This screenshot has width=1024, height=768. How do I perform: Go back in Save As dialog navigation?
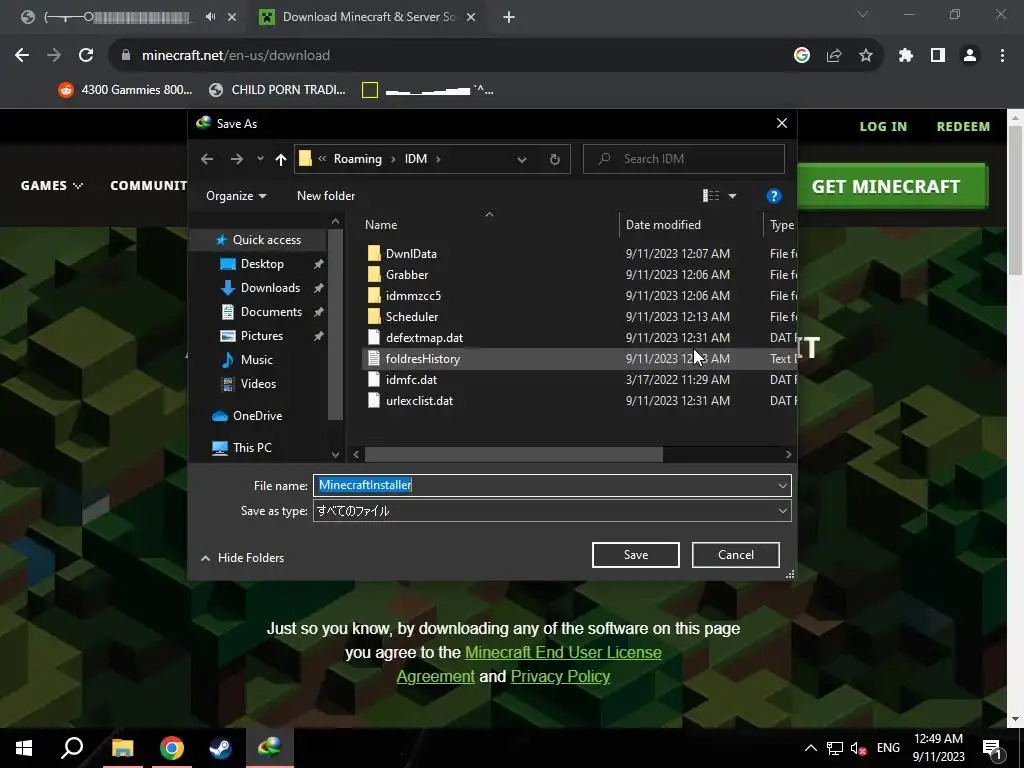pos(207,159)
